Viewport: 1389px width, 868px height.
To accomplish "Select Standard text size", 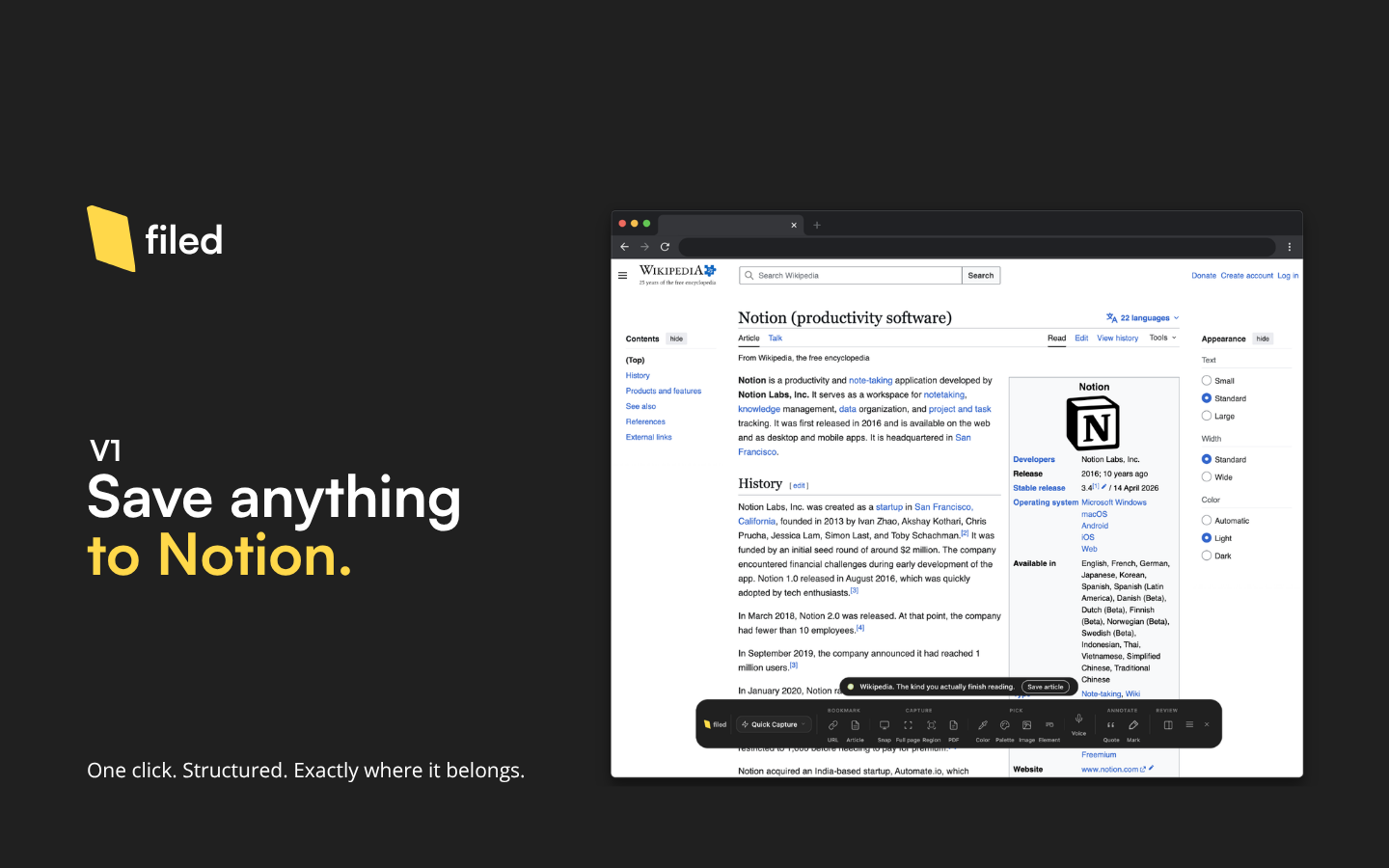I will (x=1207, y=398).
